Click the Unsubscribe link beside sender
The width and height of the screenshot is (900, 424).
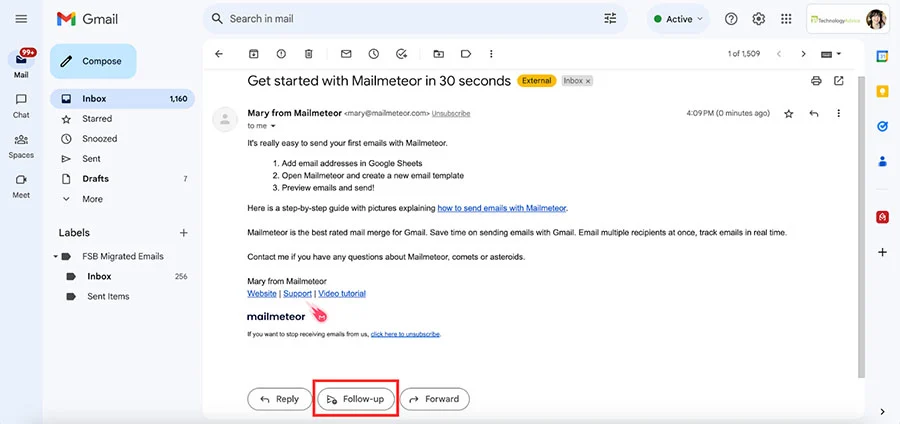(x=451, y=114)
